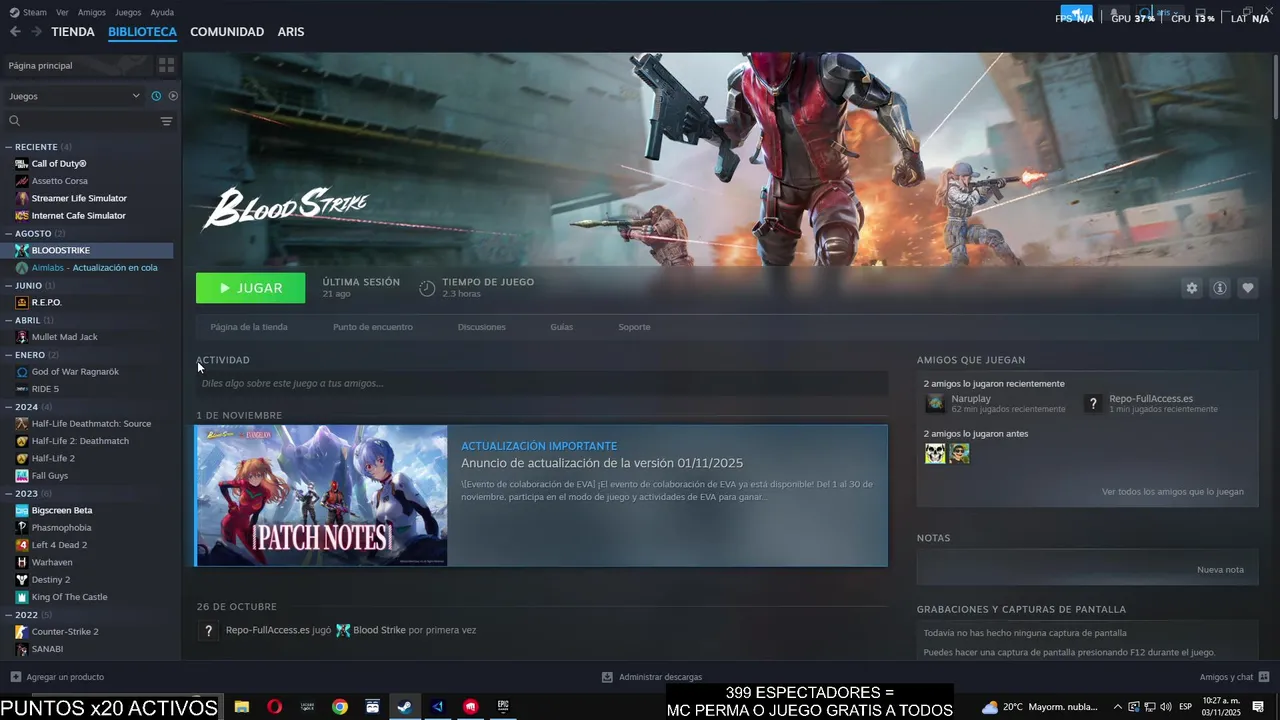The width and height of the screenshot is (1280, 720).
Task: Click the skull friend avatar
Action: [935, 454]
